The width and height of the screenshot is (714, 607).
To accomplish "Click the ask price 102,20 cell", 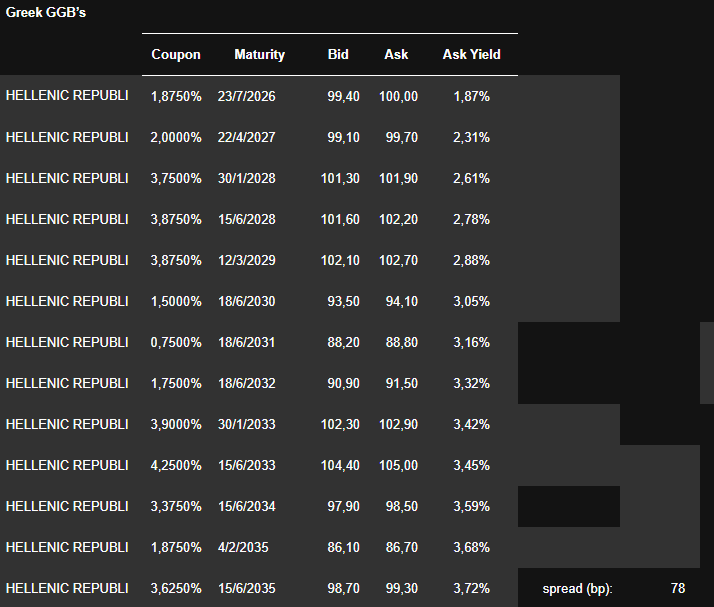I will click(399, 219).
